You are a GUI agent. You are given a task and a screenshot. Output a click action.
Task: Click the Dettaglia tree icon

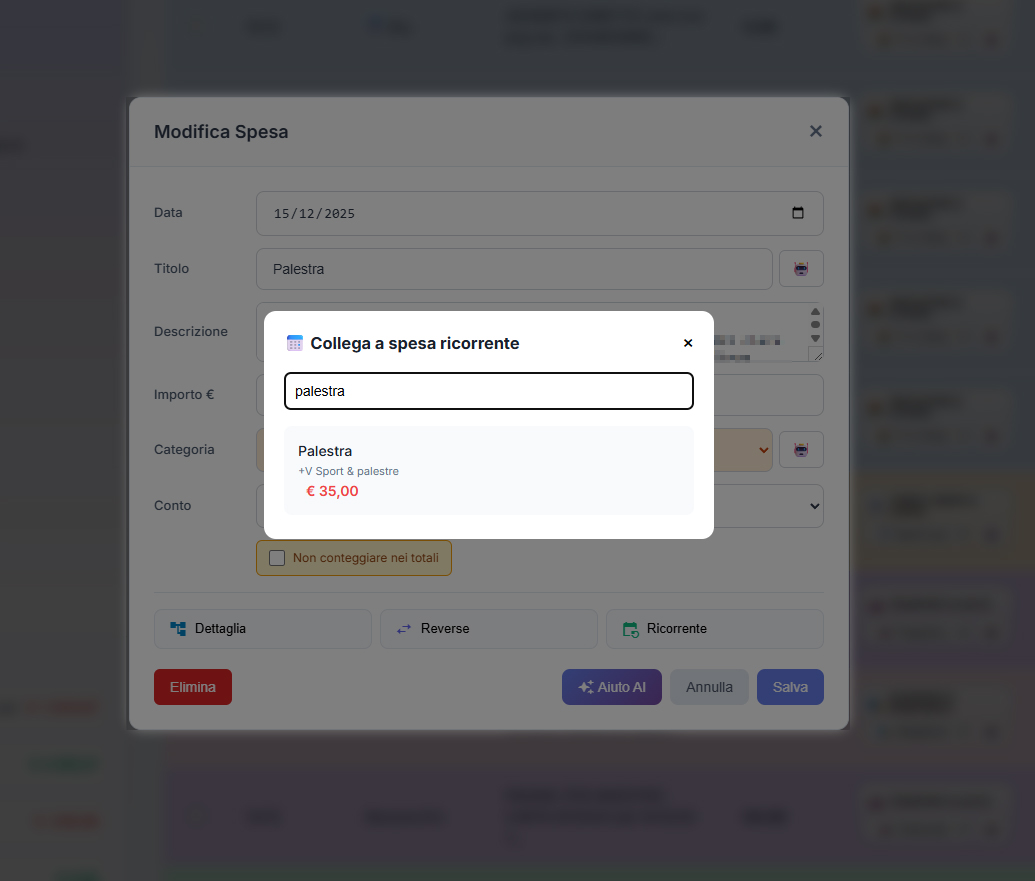point(178,629)
